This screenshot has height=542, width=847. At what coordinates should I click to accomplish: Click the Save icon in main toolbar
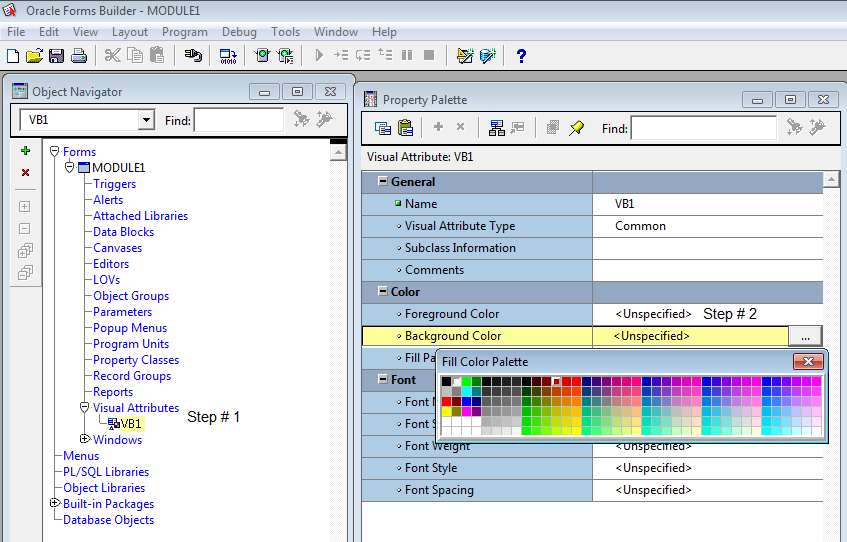click(56, 56)
